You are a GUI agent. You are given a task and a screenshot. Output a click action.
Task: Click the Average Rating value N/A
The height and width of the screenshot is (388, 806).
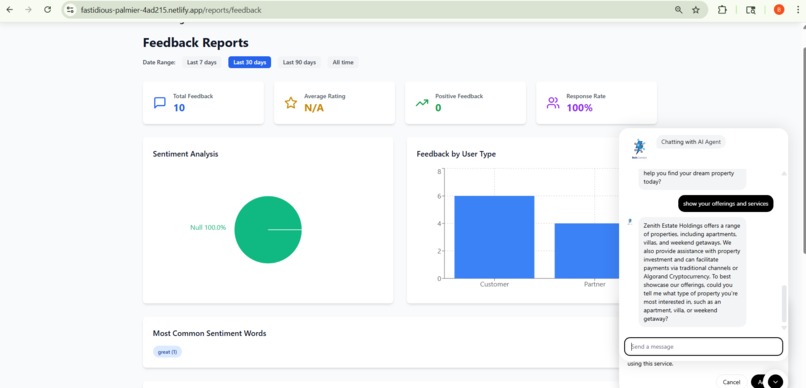coord(314,108)
